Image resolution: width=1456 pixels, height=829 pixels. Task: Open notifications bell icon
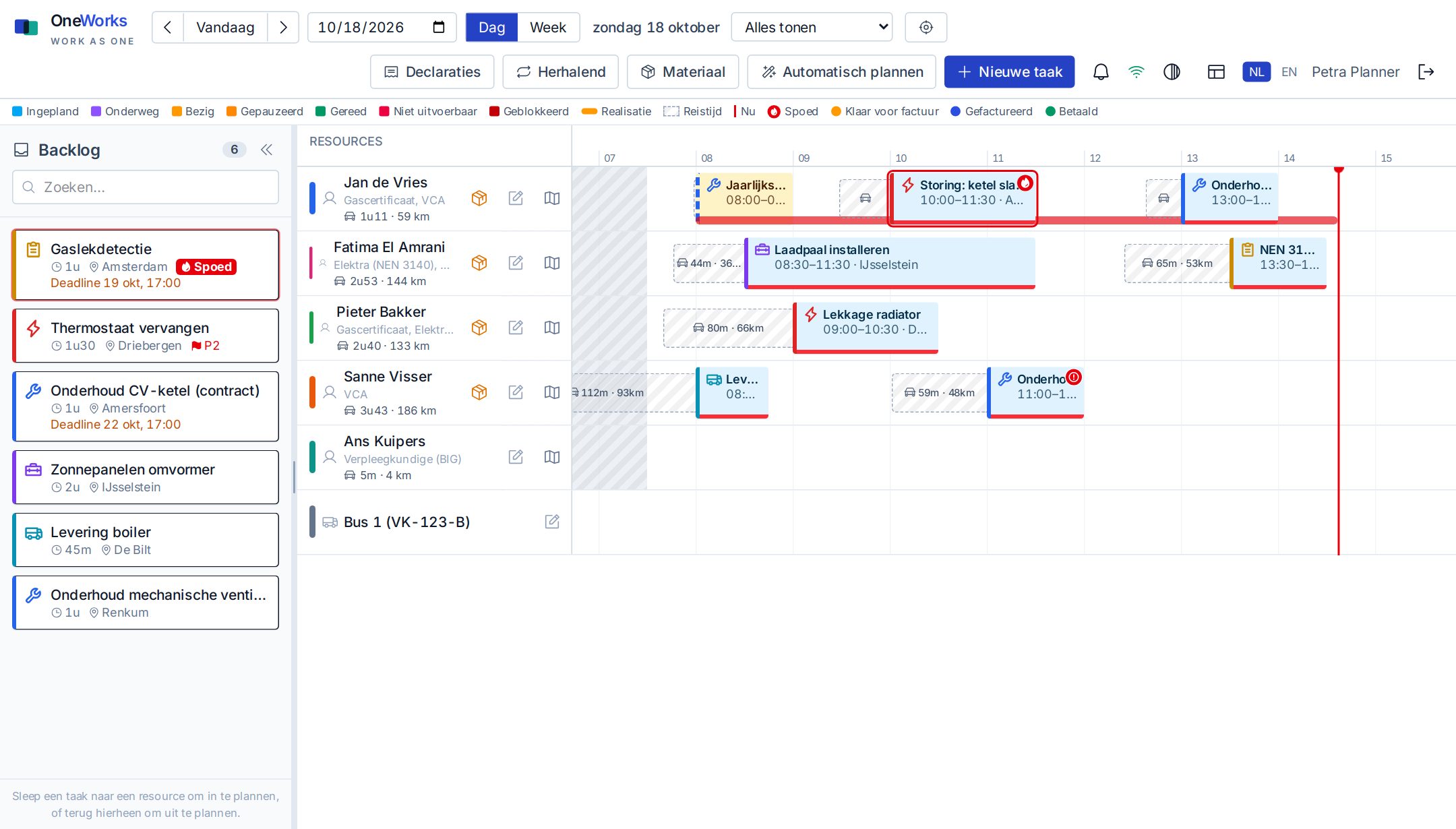[1101, 72]
